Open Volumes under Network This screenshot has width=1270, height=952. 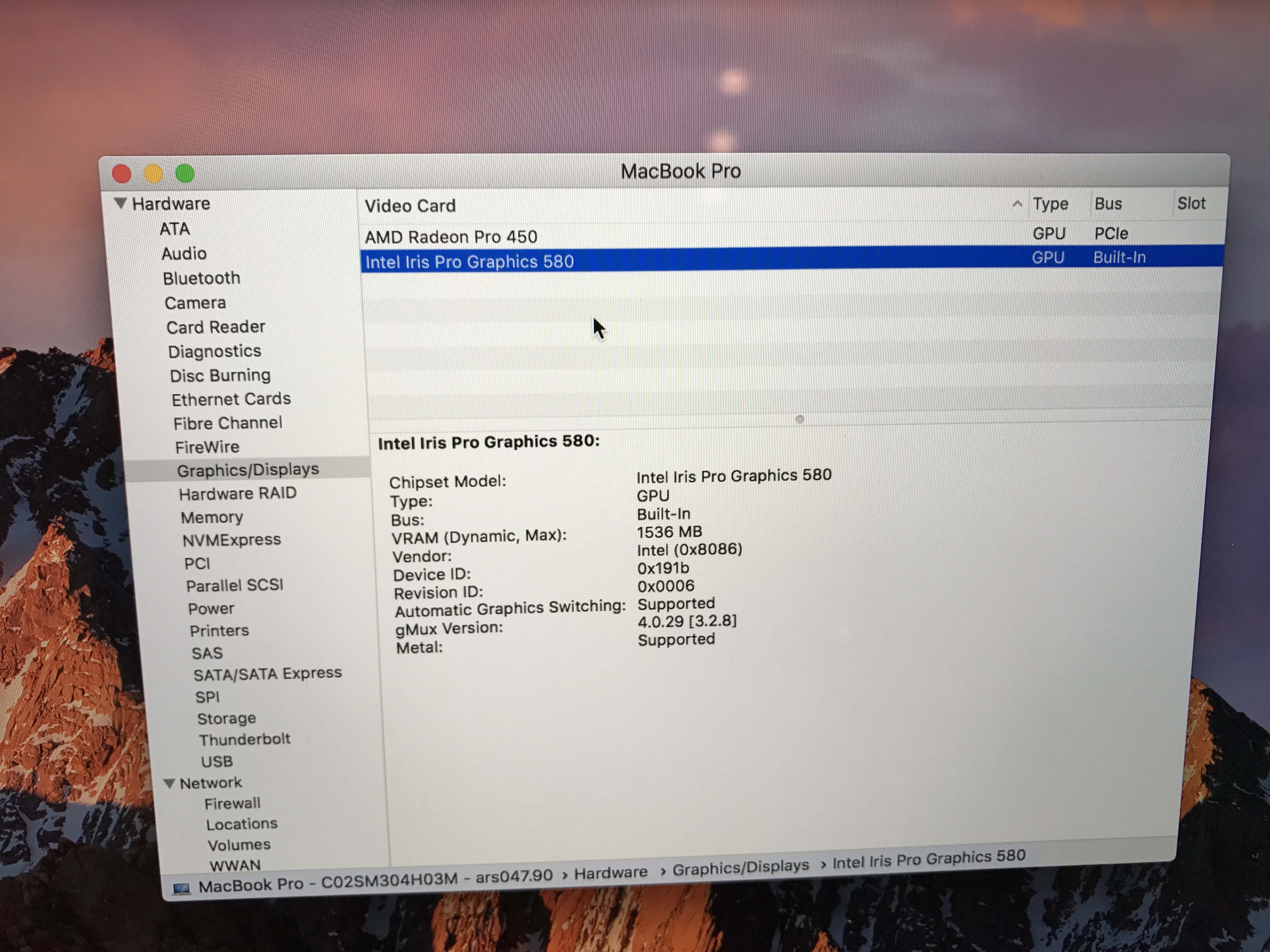click(x=239, y=845)
